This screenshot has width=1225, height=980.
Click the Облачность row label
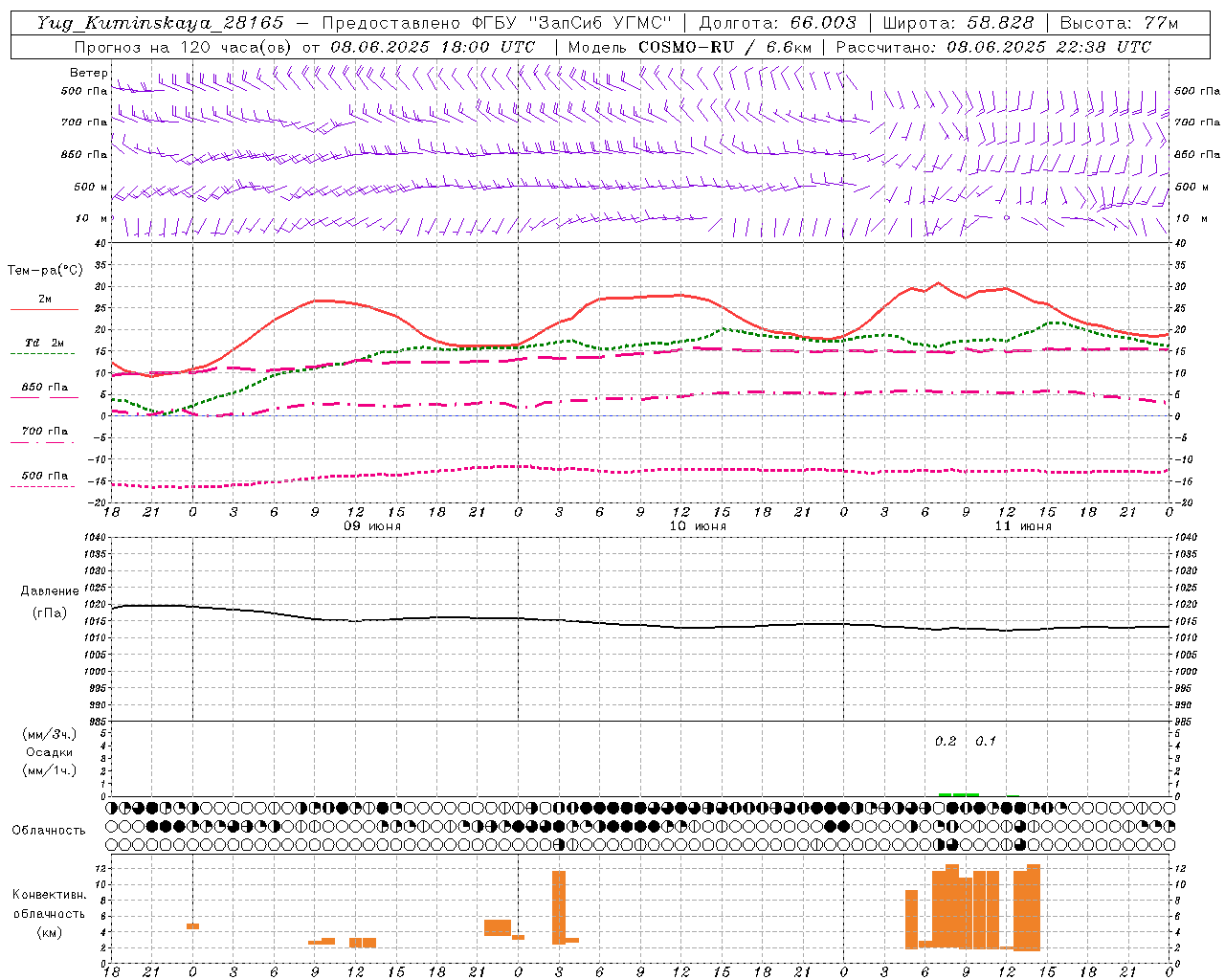coord(49,831)
